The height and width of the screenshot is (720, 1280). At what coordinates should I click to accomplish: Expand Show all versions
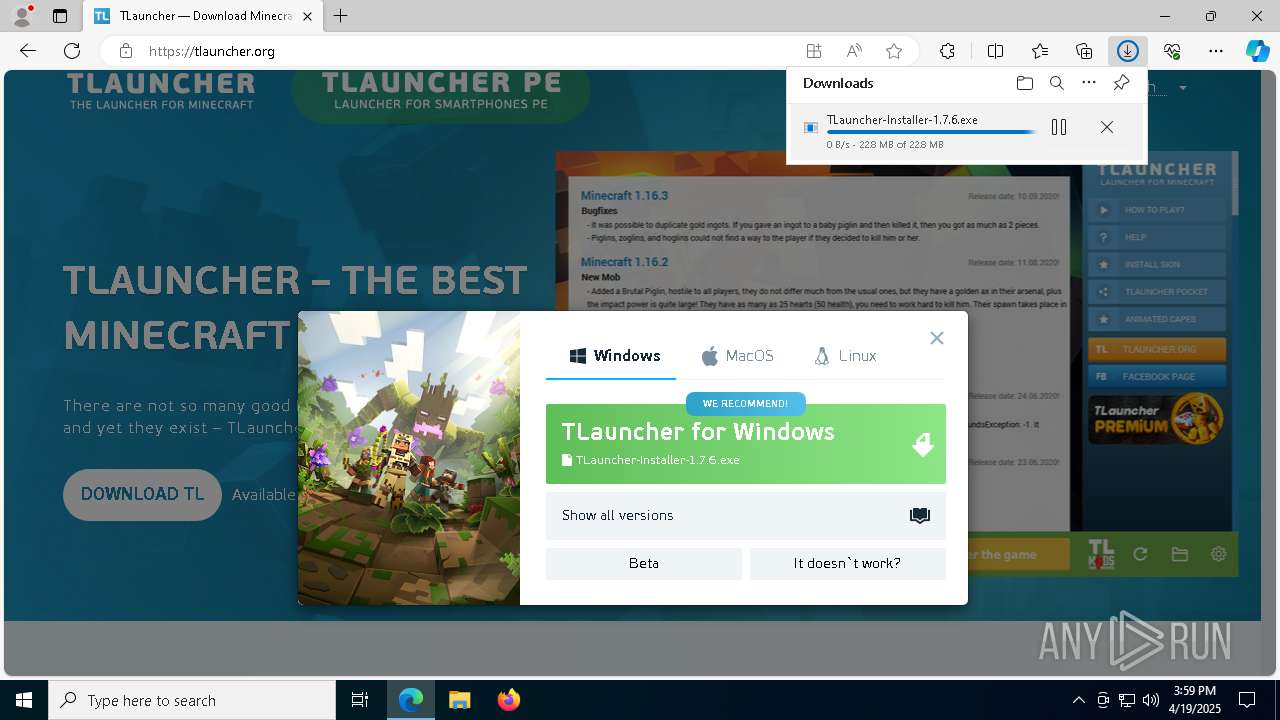tap(746, 516)
